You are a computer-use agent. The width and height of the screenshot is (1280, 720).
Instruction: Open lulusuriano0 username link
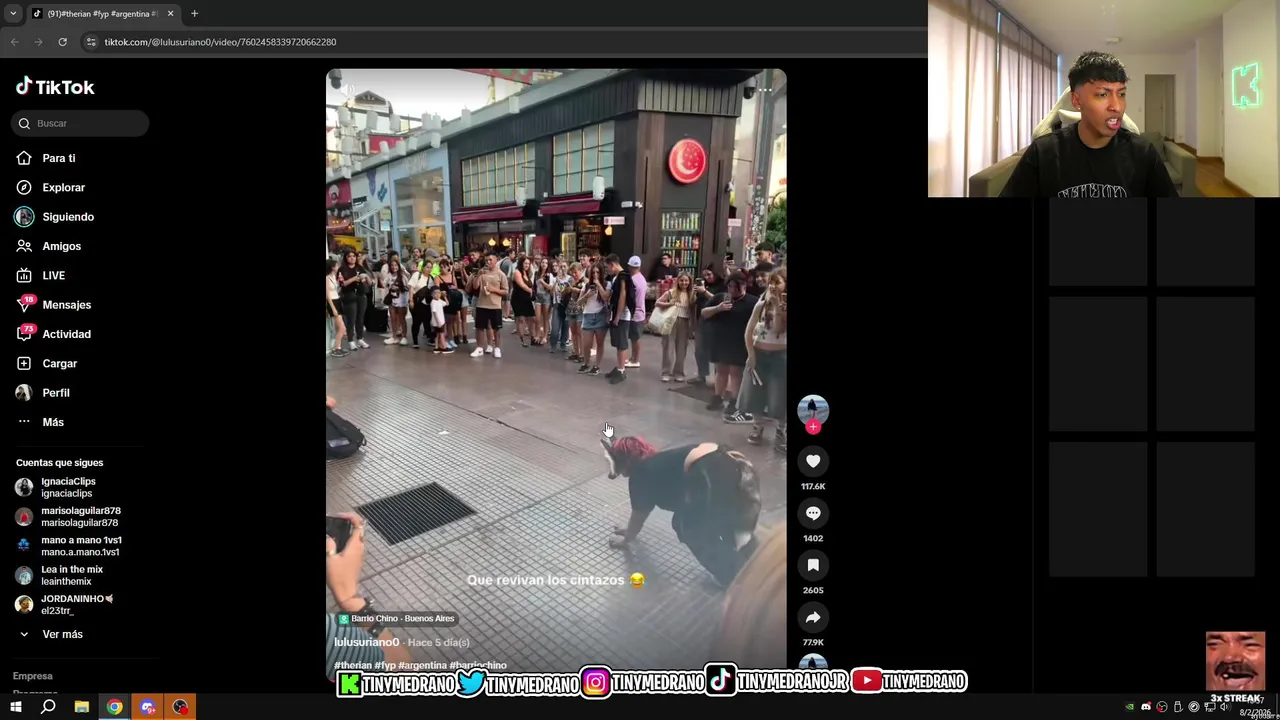tap(366, 642)
